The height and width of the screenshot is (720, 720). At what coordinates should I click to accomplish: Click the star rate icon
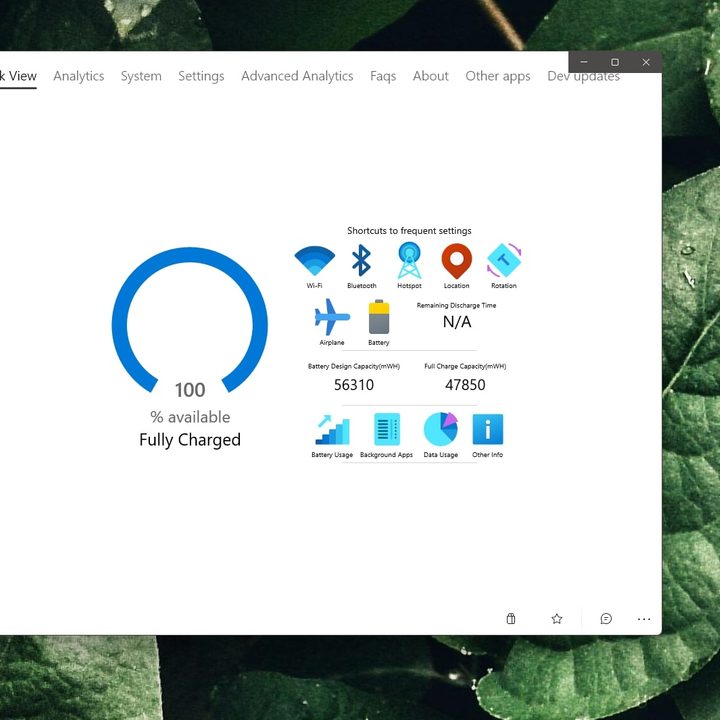pyautogui.click(x=557, y=619)
